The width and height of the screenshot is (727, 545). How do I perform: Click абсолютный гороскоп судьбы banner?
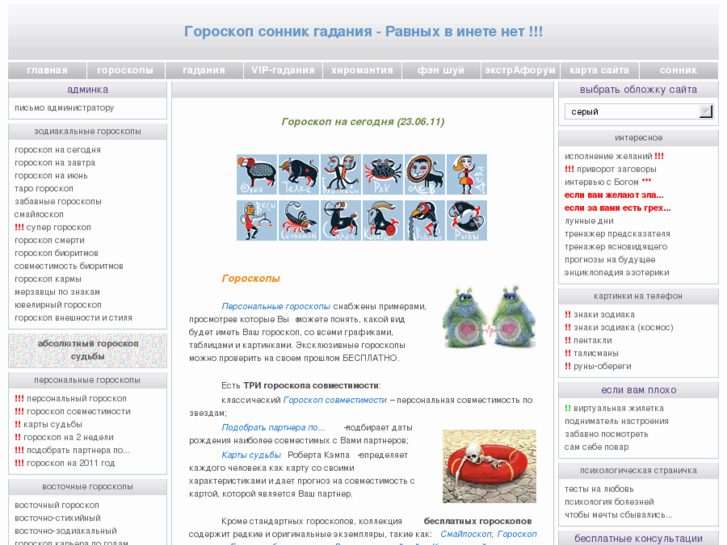point(88,351)
